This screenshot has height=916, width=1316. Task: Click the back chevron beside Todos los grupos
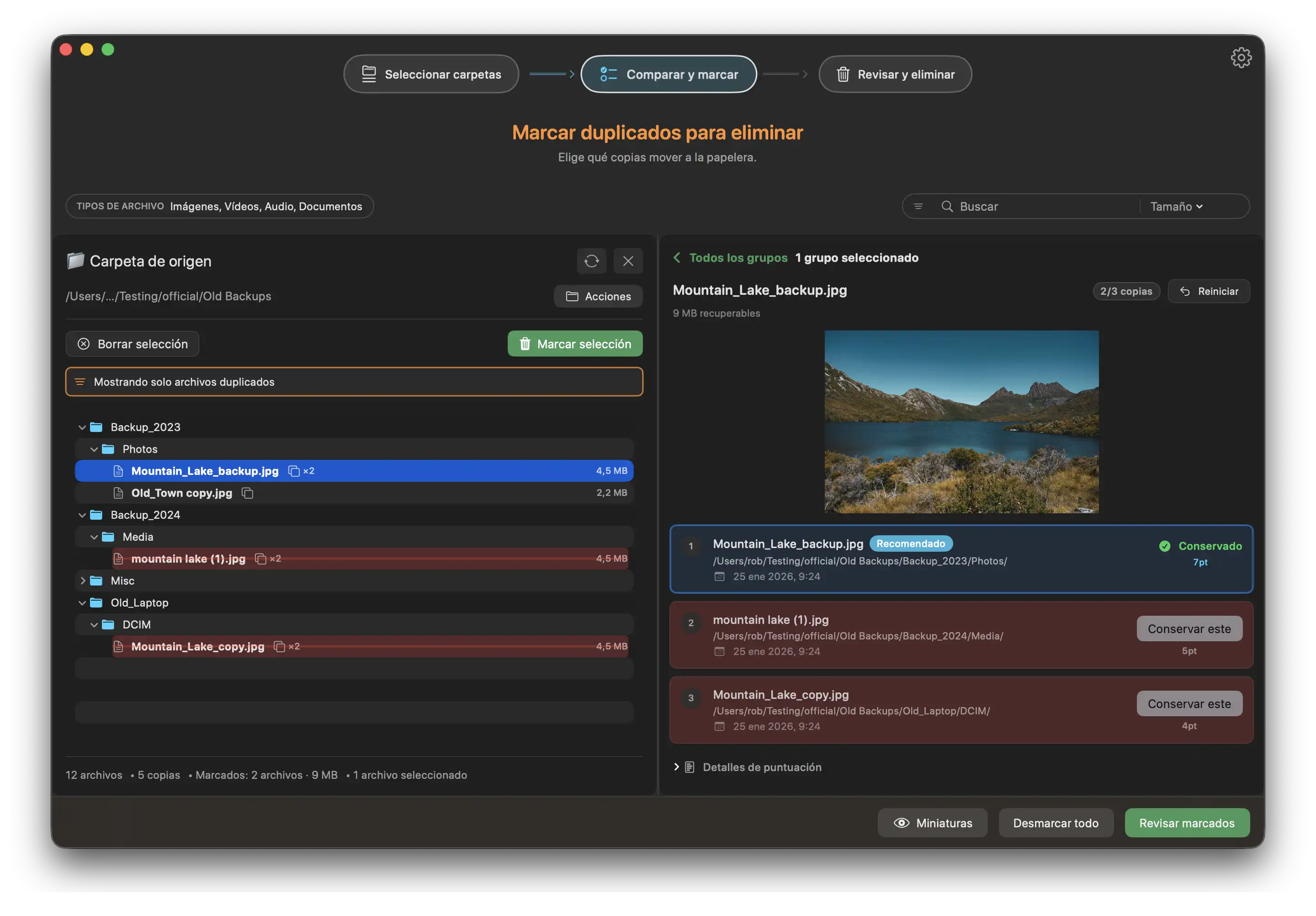pos(677,258)
